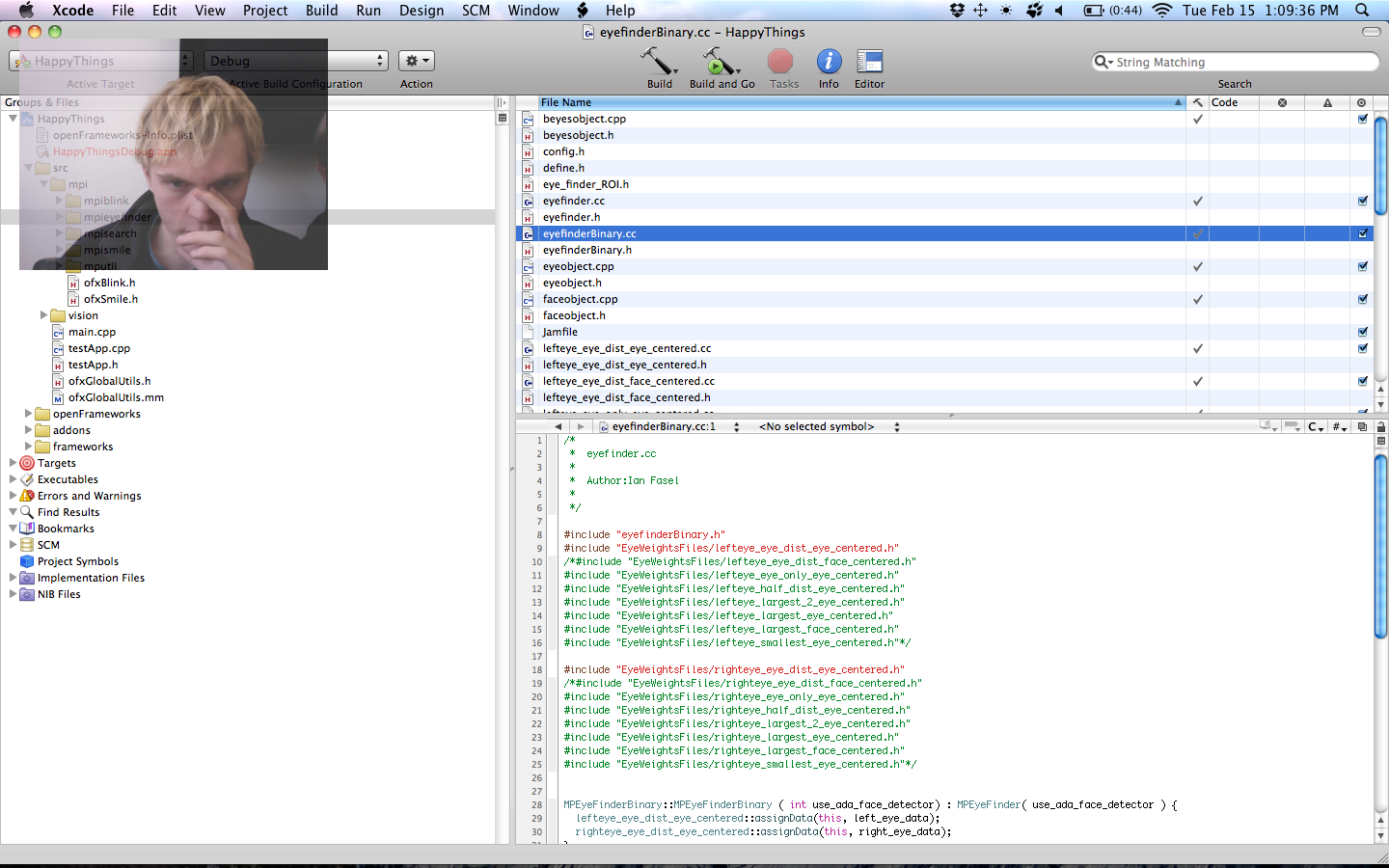Image resolution: width=1389 pixels, height=868 pixels.
Task: Toggle target checkbox for beyesobject.cpp
Action: click(x=1362, y=120)
